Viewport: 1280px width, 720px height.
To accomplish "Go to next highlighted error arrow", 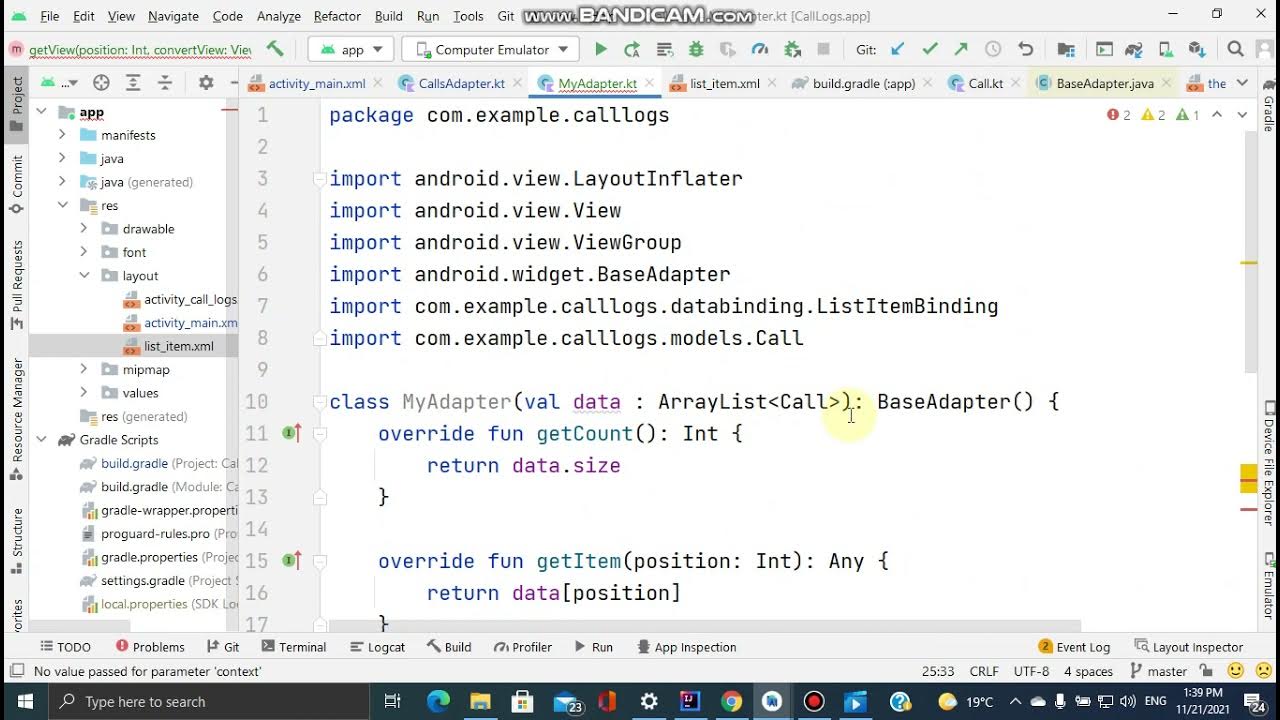I will (1242, 115).
